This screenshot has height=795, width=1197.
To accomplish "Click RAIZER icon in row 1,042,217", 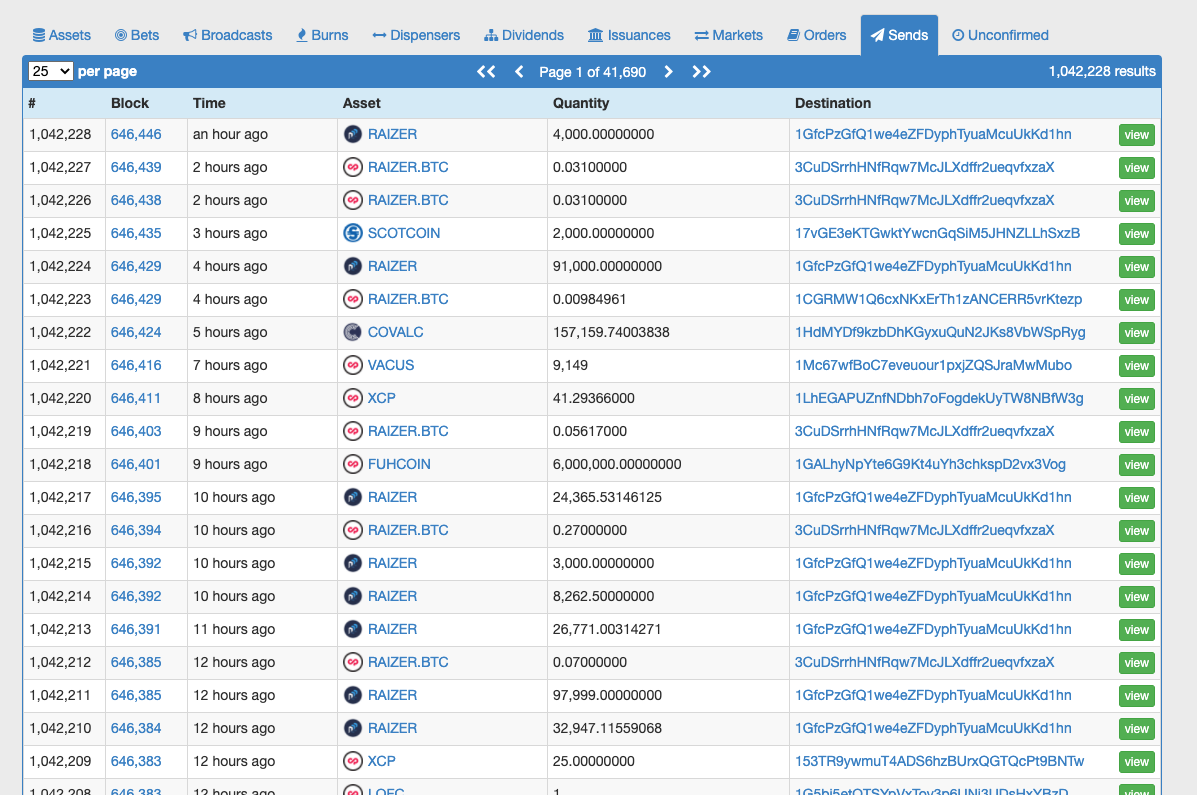I will point(353,497).
